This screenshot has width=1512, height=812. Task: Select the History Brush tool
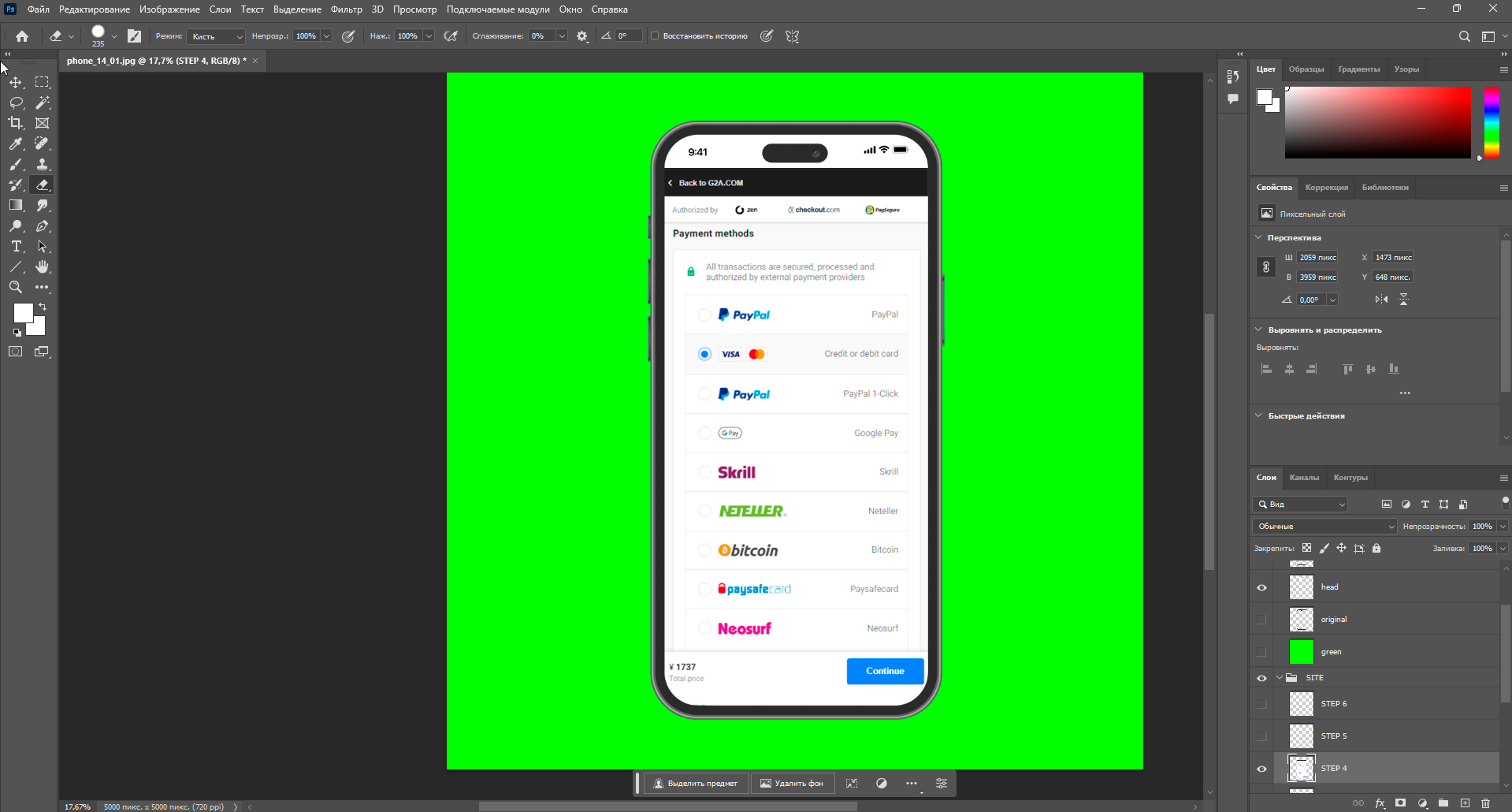coord(16,184)
